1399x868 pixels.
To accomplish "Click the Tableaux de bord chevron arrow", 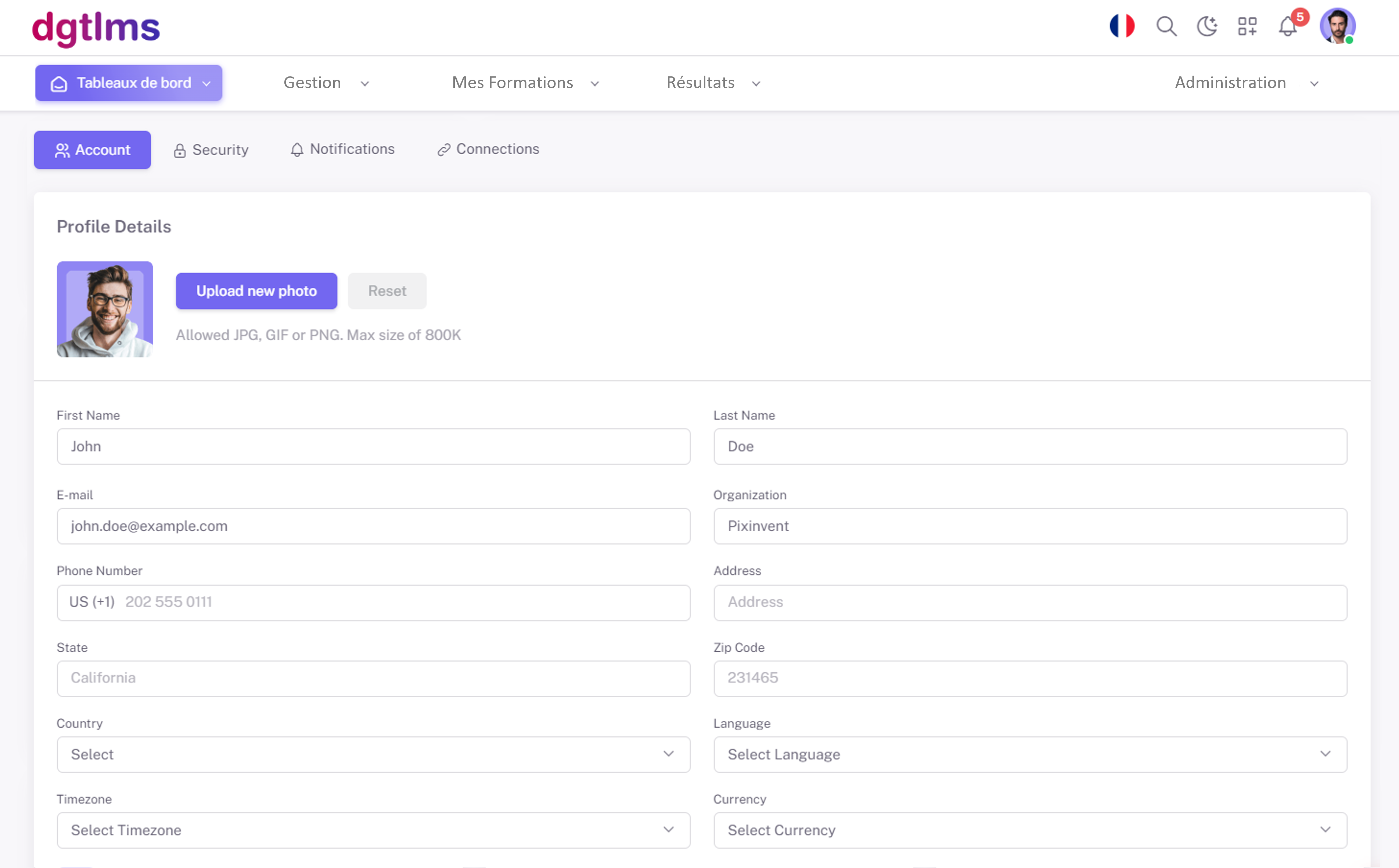I will [x=207, y=84].
